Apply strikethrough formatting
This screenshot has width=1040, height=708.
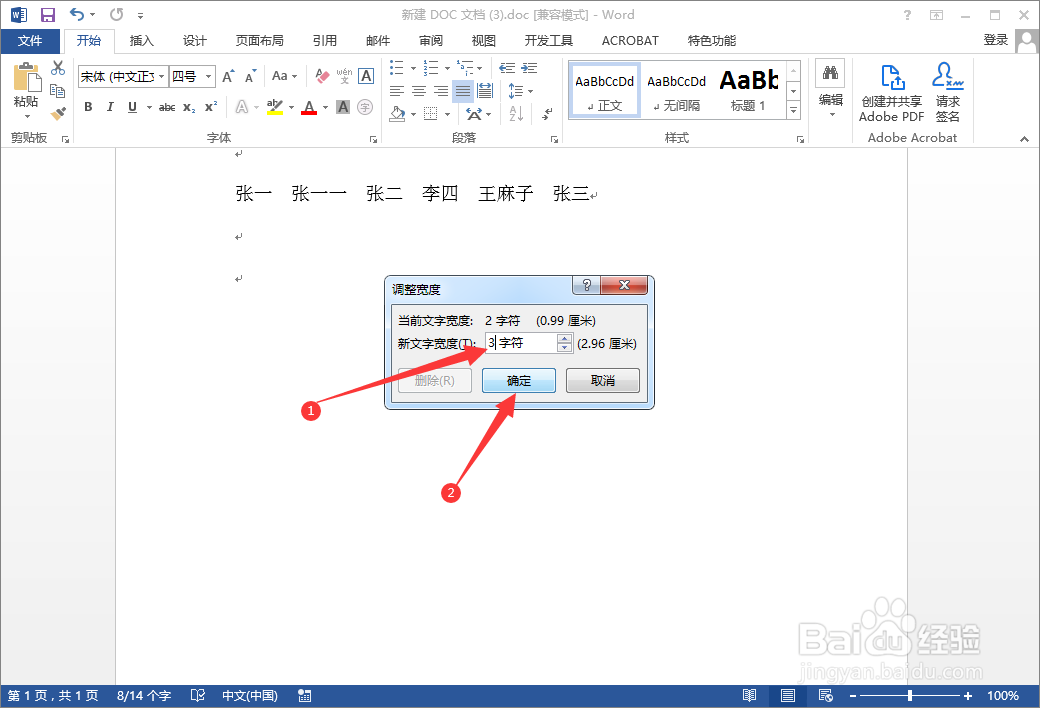pyautogui.click(x=166, y=107)
